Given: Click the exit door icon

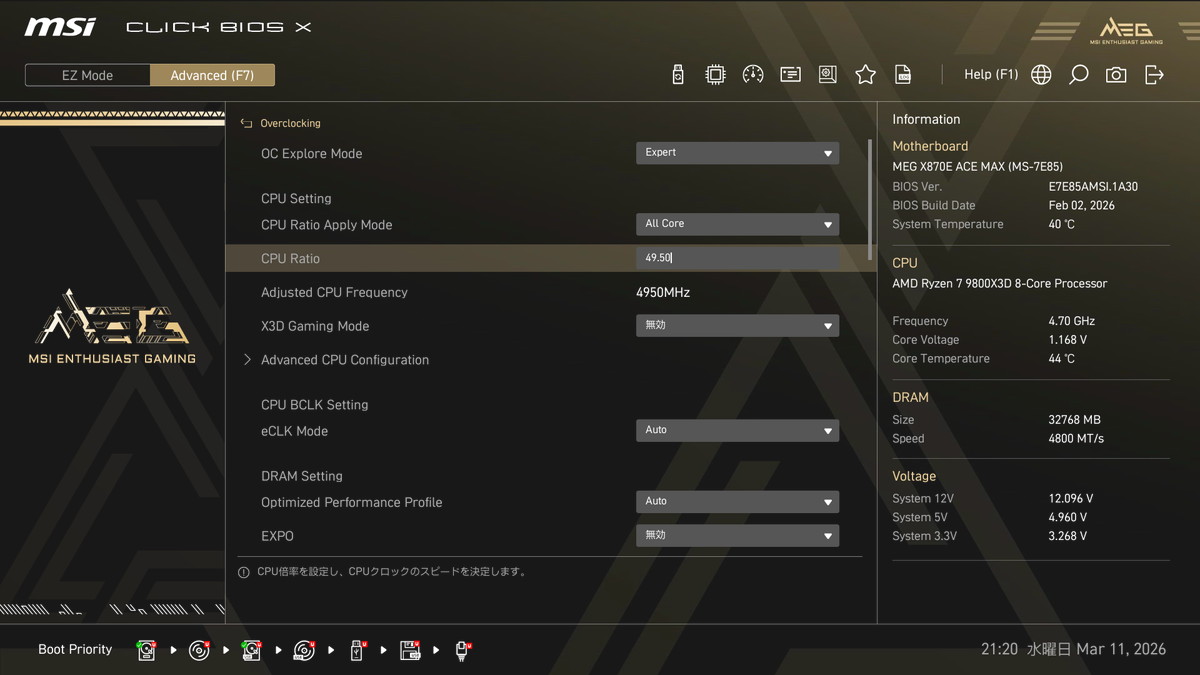Looking at the screenshot, I should pyautogui.click(x=1154, y=75).
